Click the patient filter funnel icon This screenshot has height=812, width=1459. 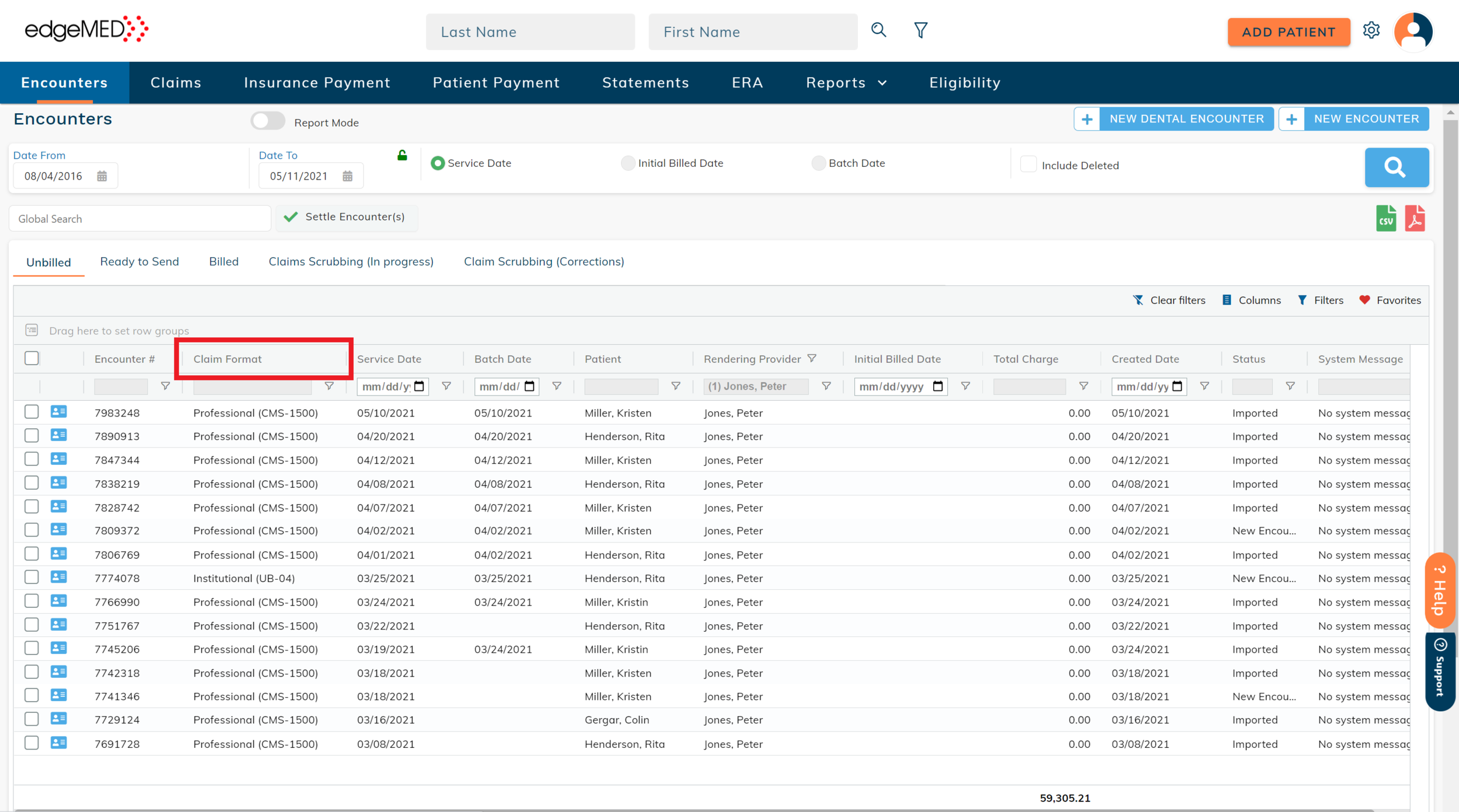(920, 30)
